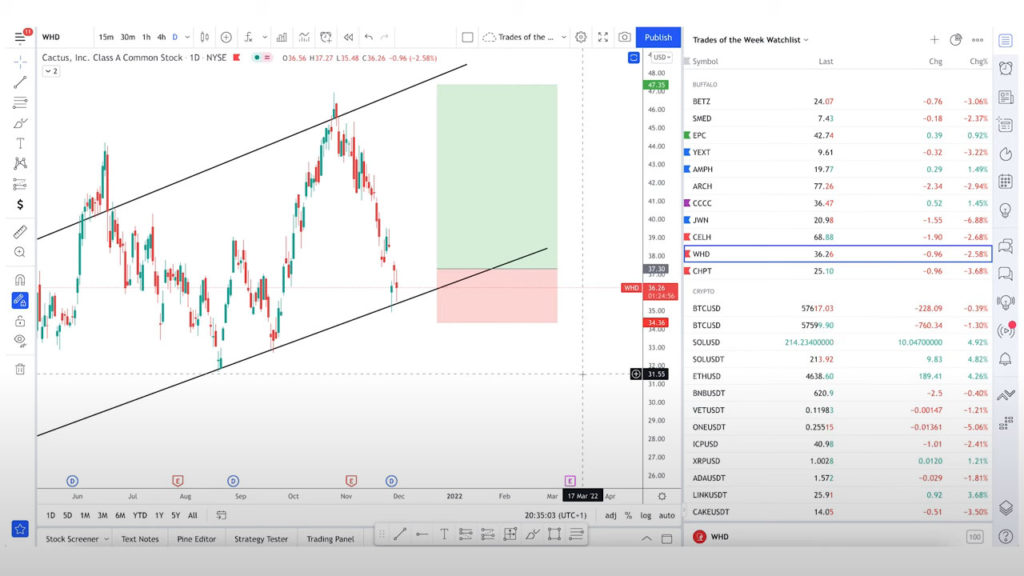This screenshot has height=576, width=1024.
Task: Click the green long position profit zone
Action: tap(497, 176)
